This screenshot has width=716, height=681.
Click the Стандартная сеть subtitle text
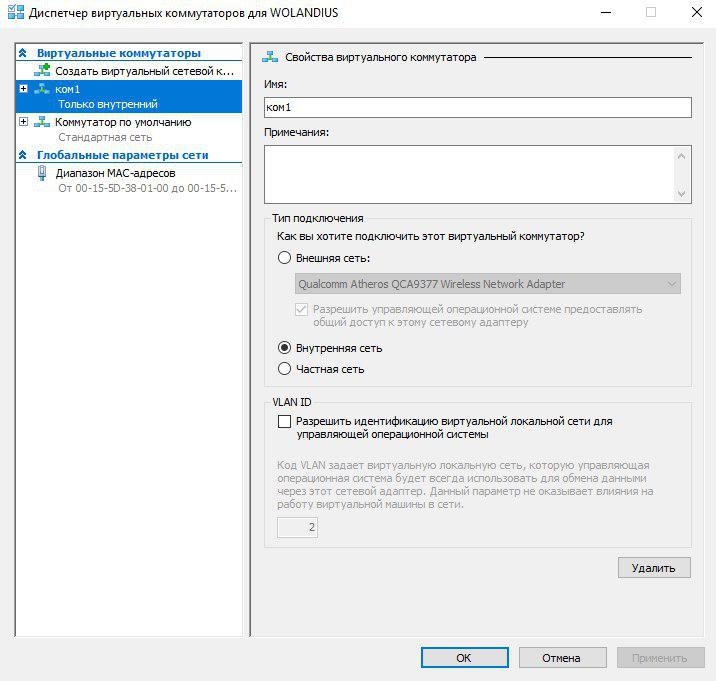coord(105,137)
